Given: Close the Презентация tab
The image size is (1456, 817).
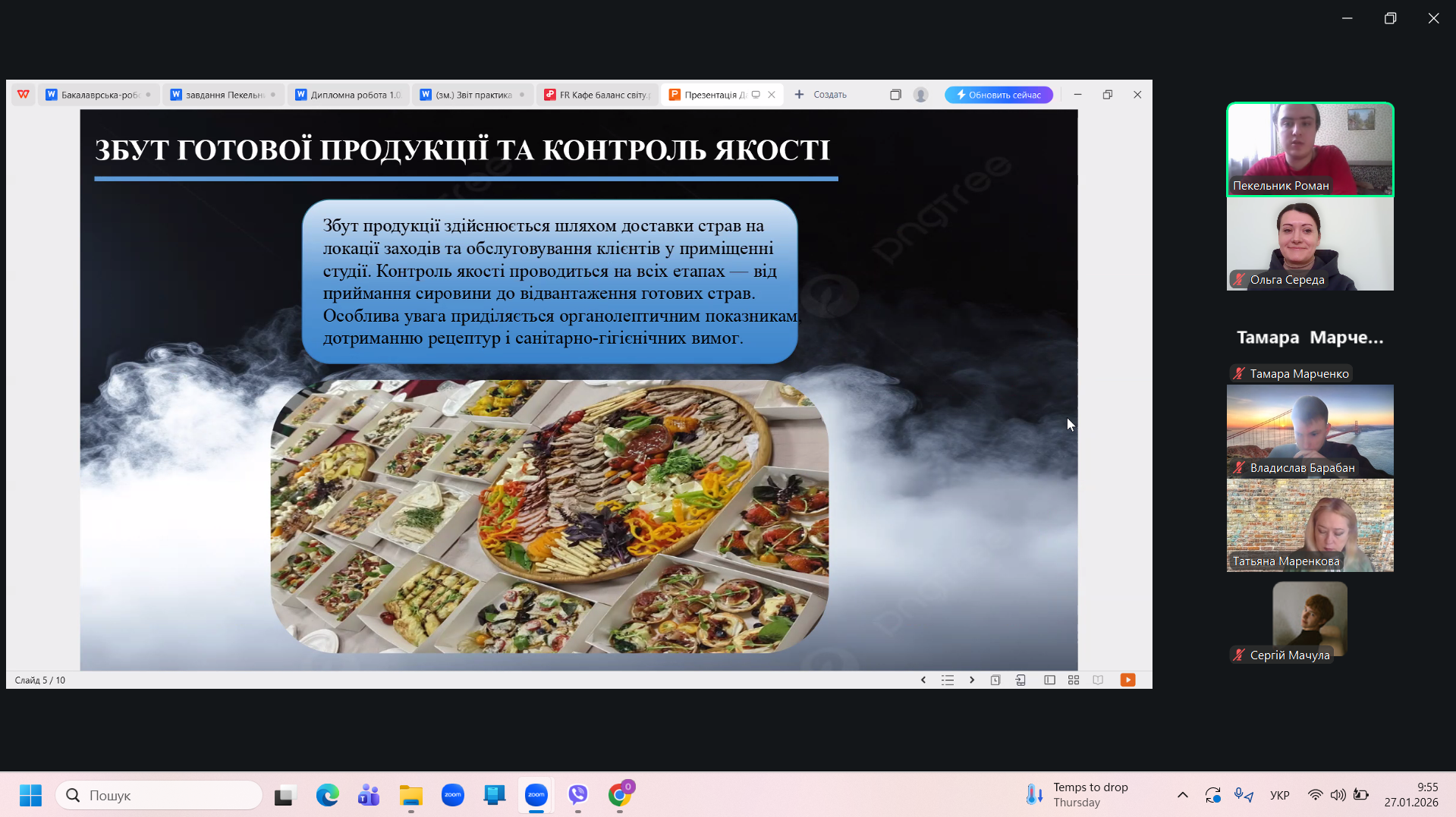Looking at the screenshot, I should tap(772, 95).
